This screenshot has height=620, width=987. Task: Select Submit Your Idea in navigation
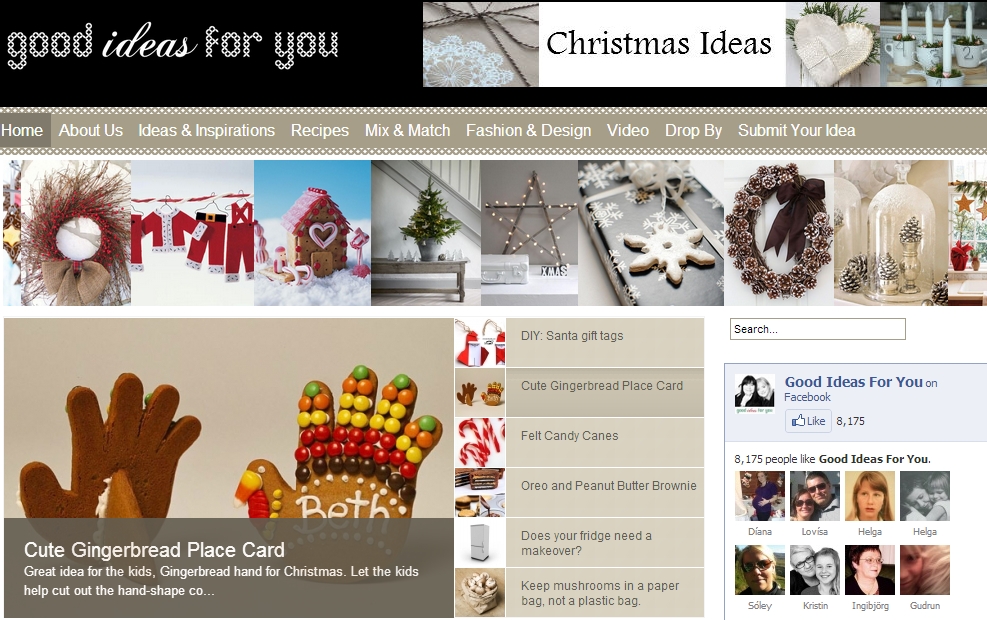[796, 130]
